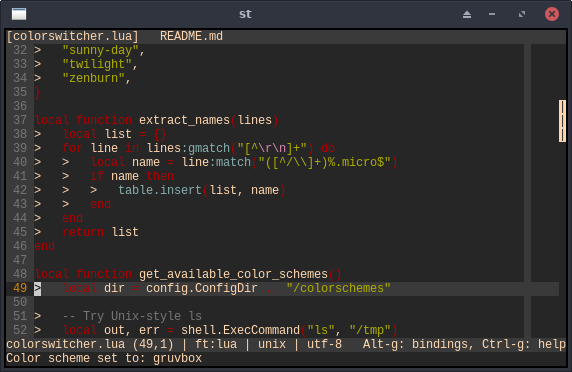Click table.insert call on line 42
This screenshot has width=572, height=372.
pos(160,190)
